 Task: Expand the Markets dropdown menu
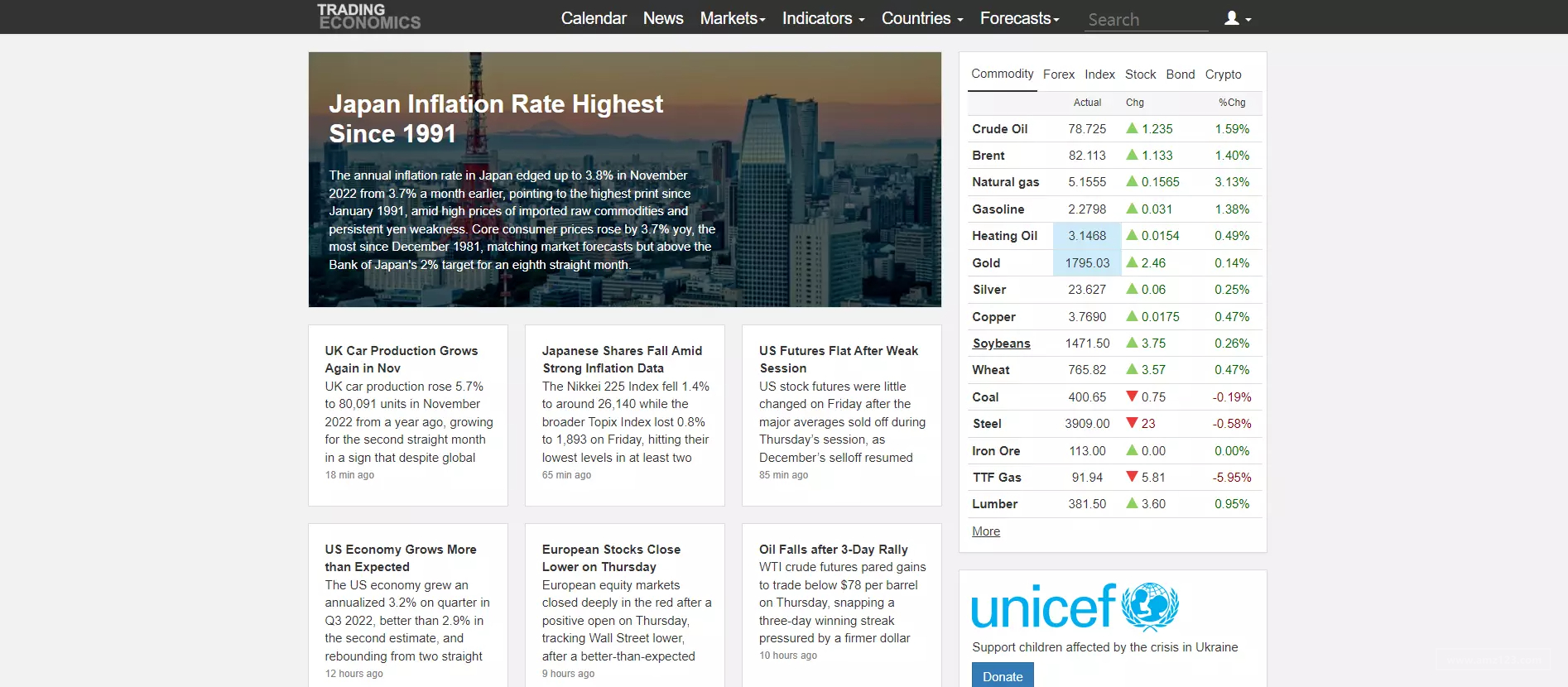733,18
